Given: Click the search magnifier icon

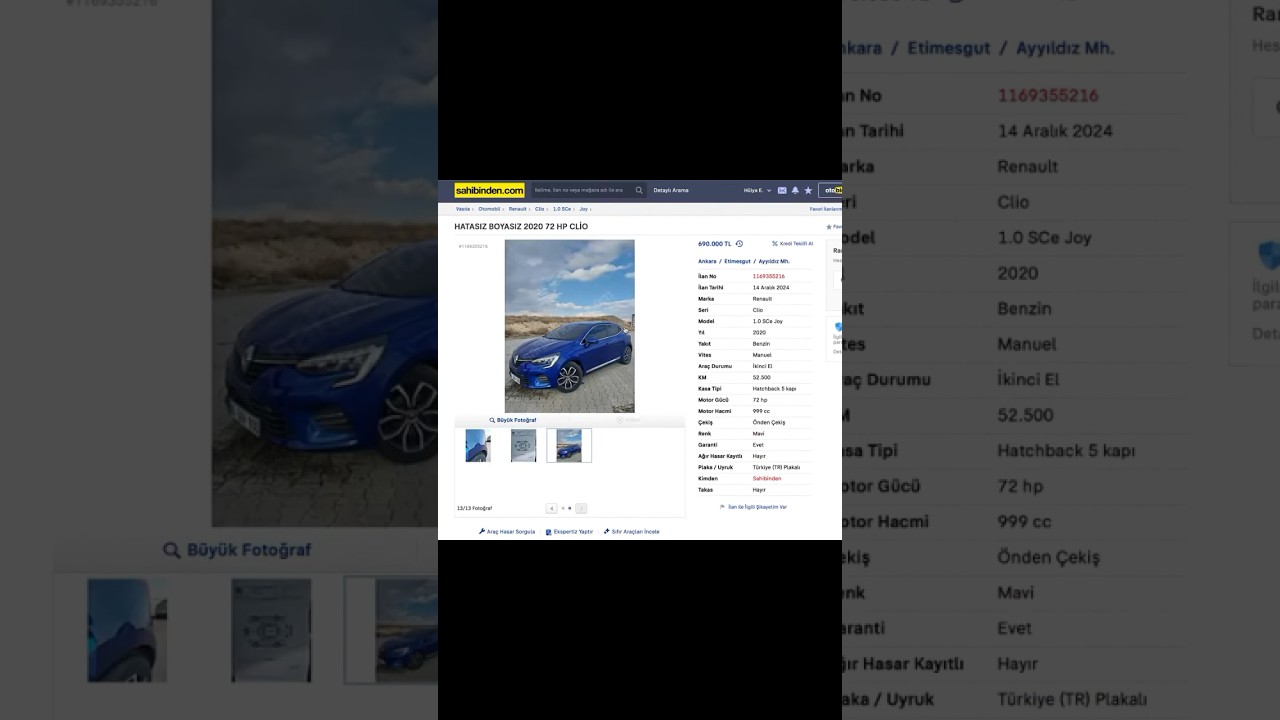Looking at the screenshot, I should (639, 190).
